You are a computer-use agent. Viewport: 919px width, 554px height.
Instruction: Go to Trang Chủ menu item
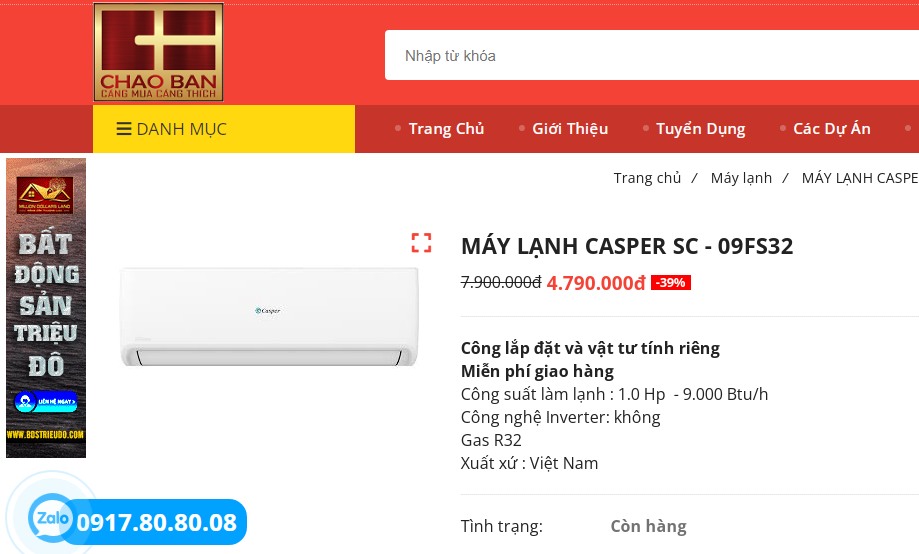pyautogui.click(x=446, y=128)
